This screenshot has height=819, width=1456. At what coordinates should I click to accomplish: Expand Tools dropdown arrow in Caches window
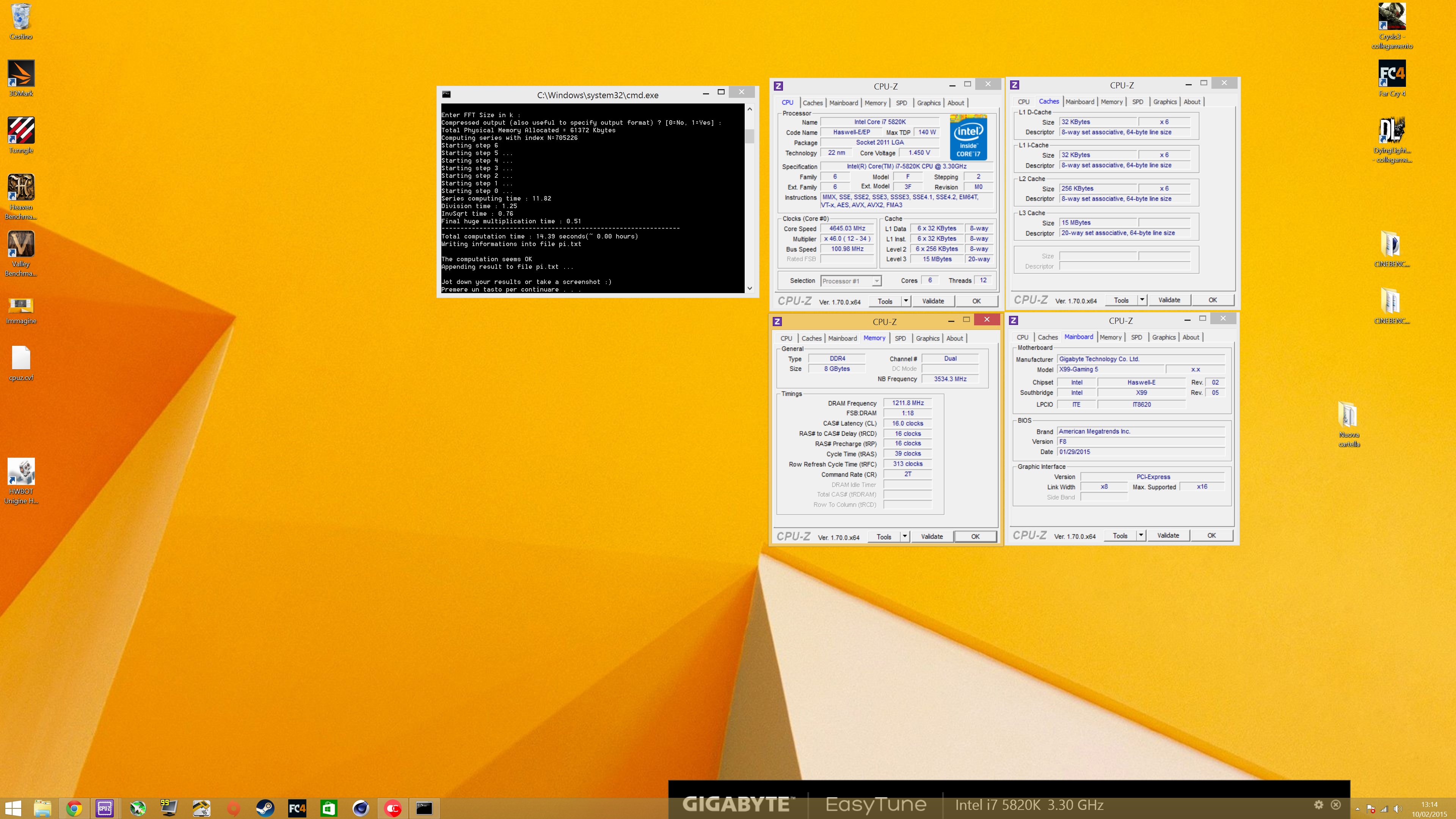coord(1142,300)
